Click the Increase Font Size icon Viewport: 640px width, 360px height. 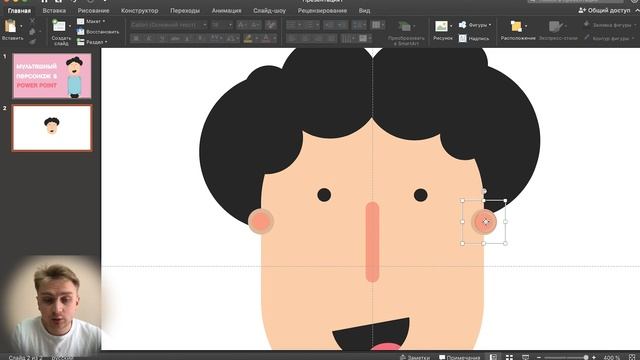pyautogui.click(x=242, y=25)
